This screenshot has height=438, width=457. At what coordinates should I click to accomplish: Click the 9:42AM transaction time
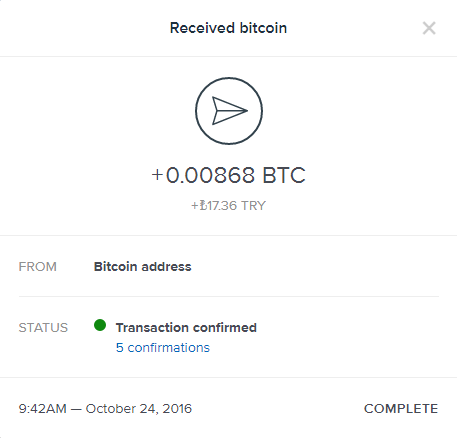tap(43, 409)
